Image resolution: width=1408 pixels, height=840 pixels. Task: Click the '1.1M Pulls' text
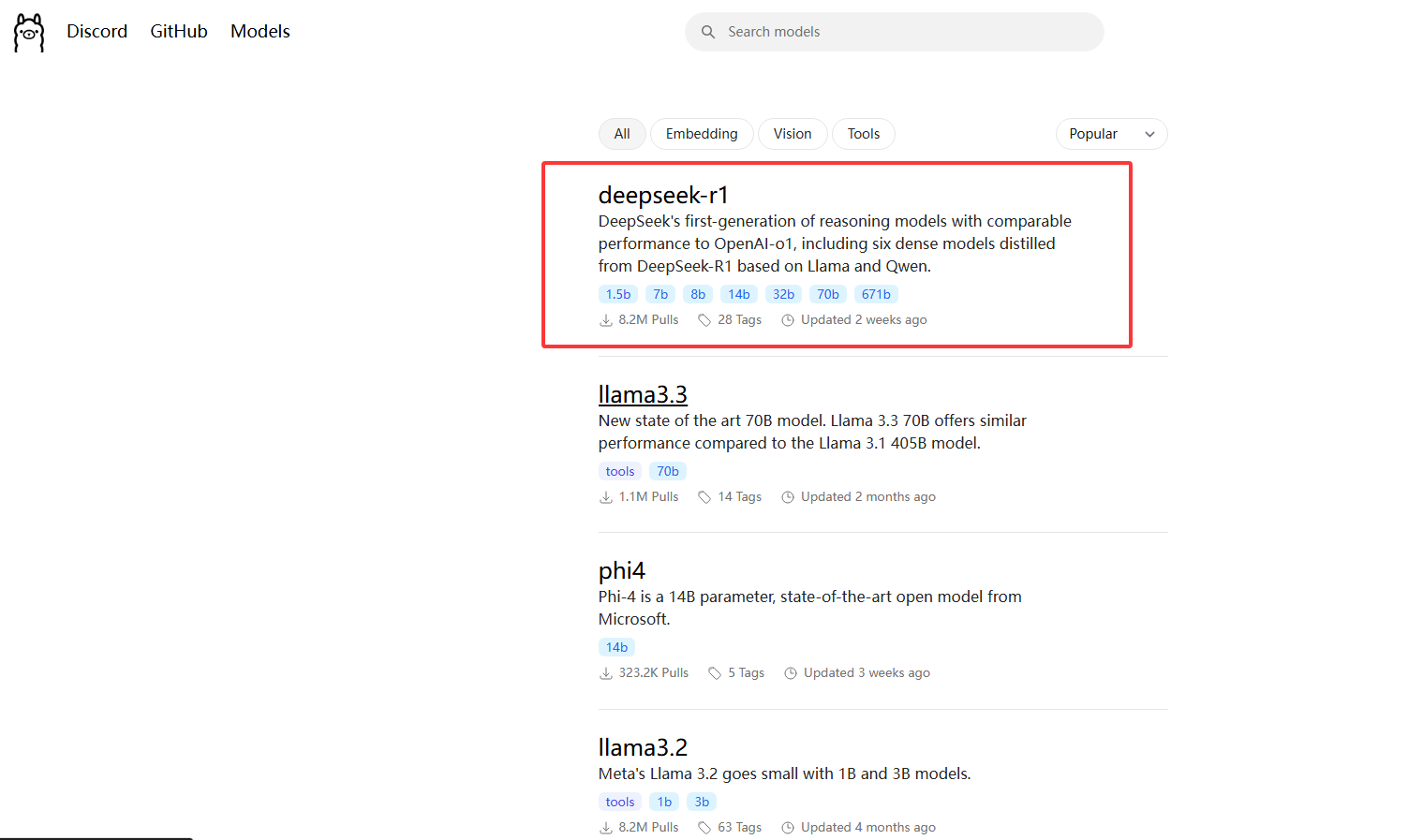pyautogui.click(x=648, y=497)
